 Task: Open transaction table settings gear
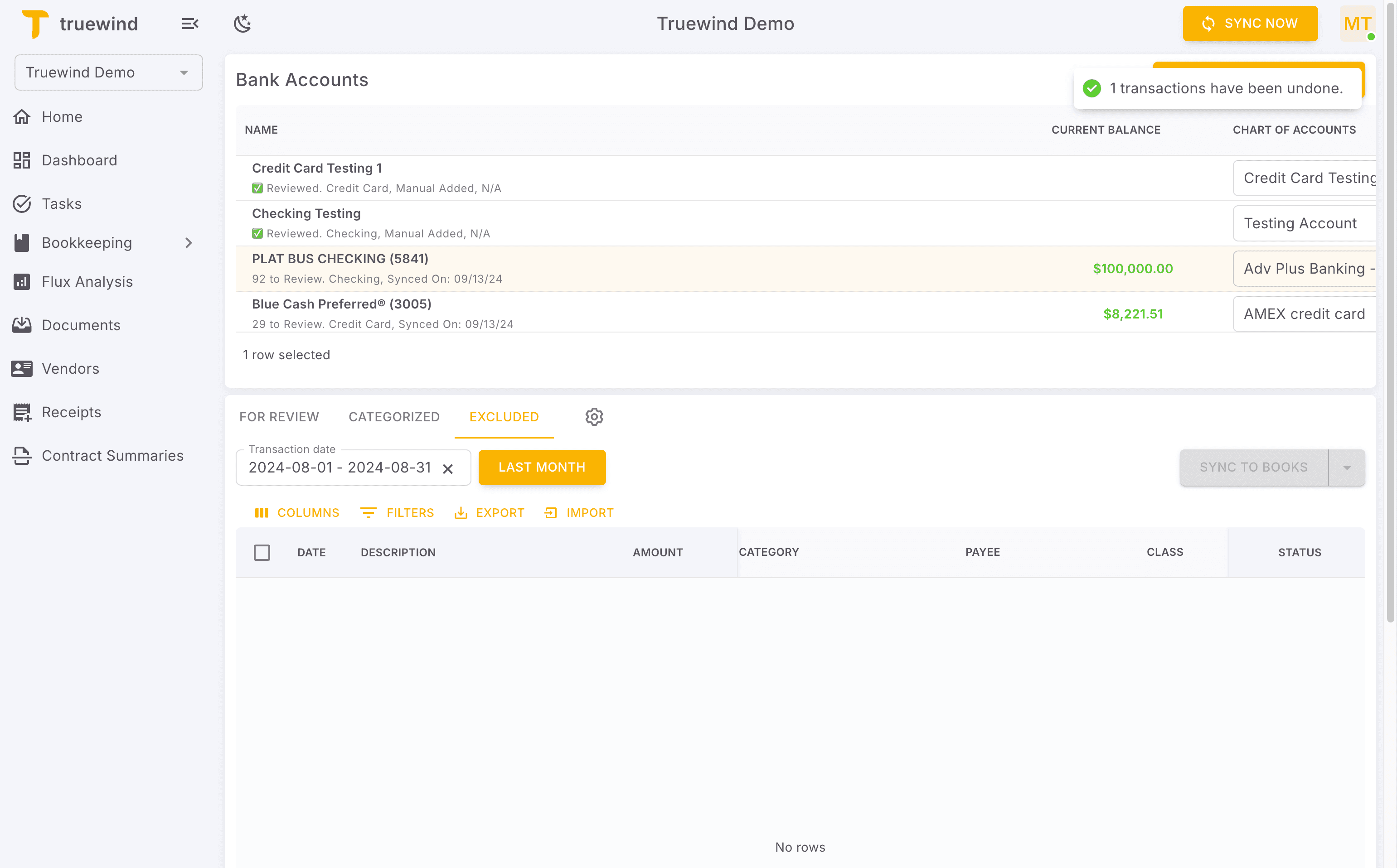594,417
